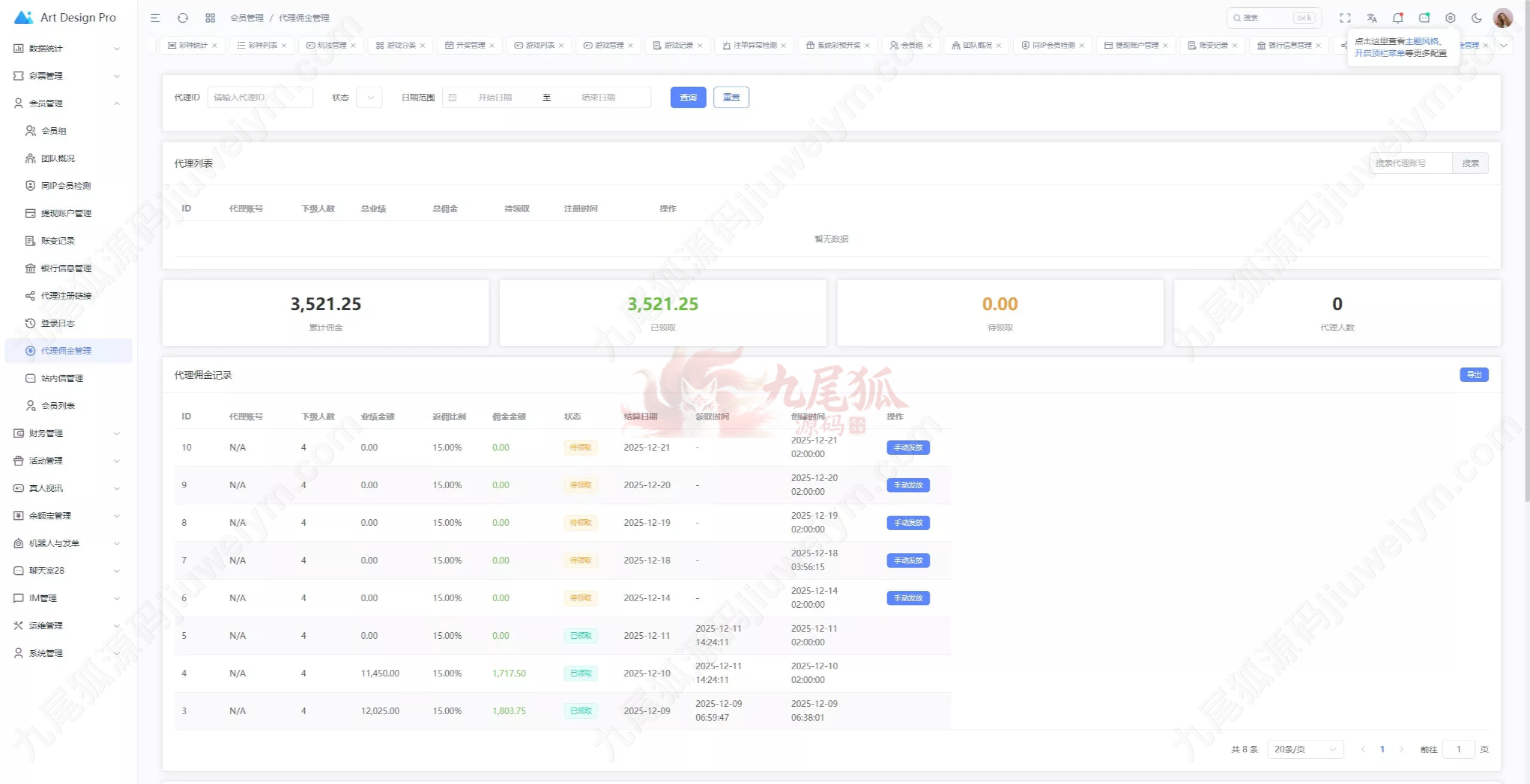Focus the 代理ID input field
1530x784 pixels.
[x=259, y=97]
